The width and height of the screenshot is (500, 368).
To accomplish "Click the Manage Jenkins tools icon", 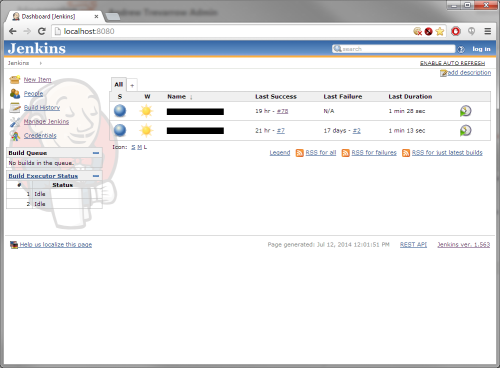I will (x=15, y=122).
